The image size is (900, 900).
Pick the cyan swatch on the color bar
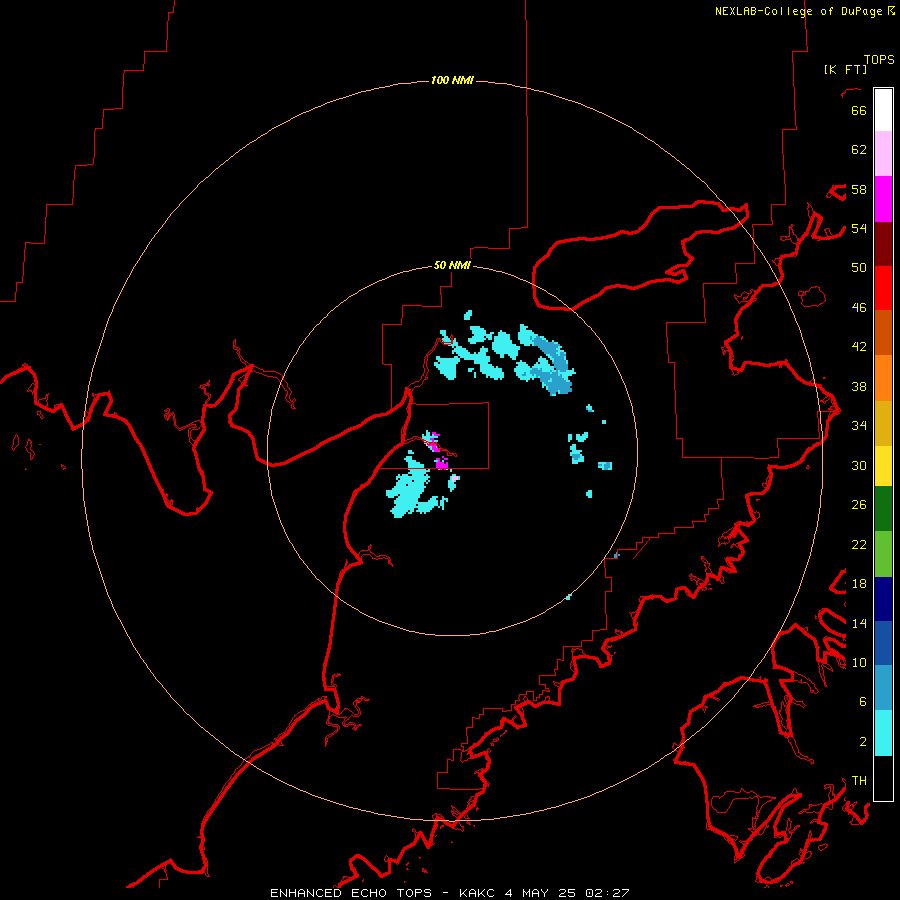(x=883, y=733)
